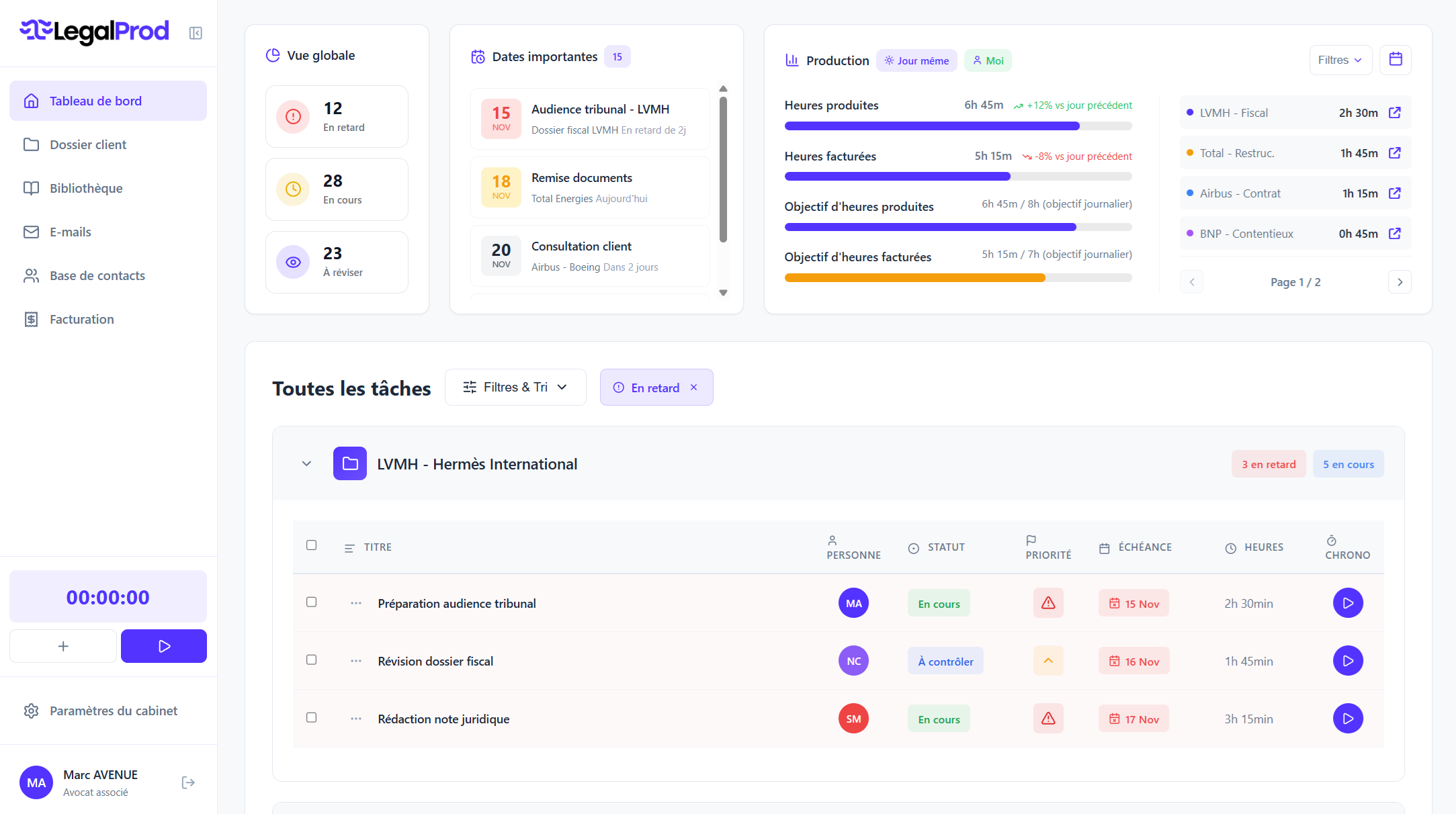Image resolution: width=1456 pixels, height=814 pixels.
Task: Go to next page of production list
Action: [1400, 282]
